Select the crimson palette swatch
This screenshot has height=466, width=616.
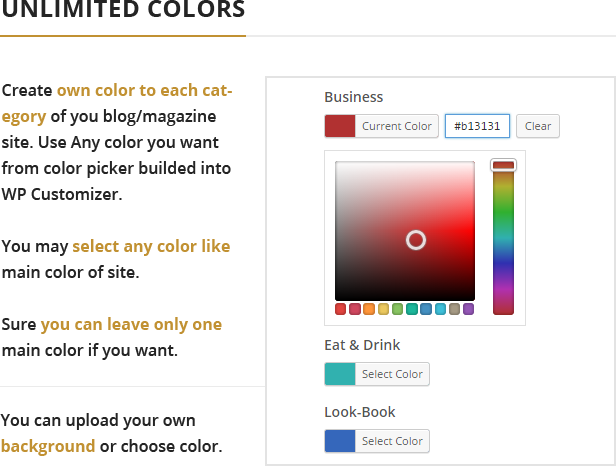354,309
